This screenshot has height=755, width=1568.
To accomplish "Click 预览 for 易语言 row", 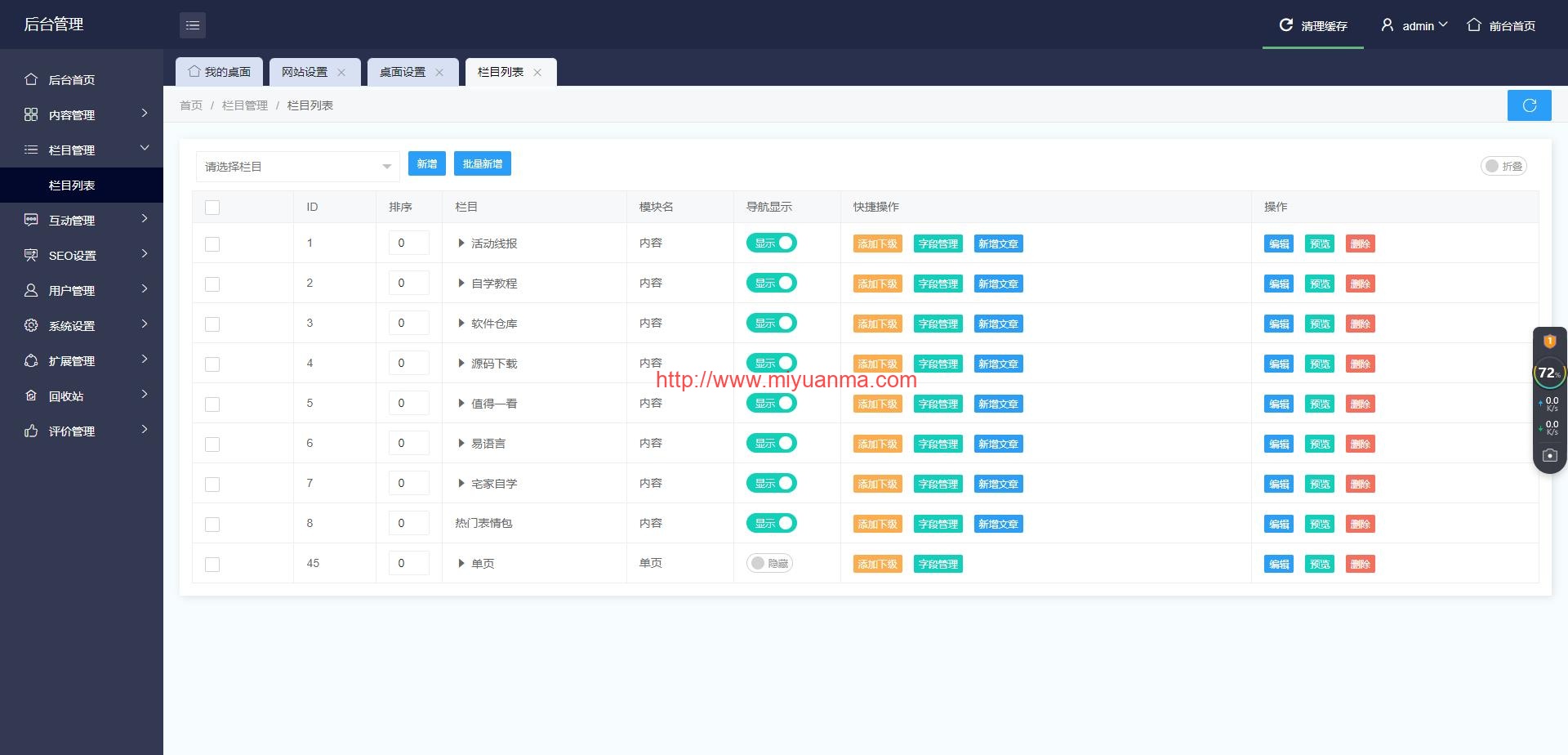I will point(1320,445).
